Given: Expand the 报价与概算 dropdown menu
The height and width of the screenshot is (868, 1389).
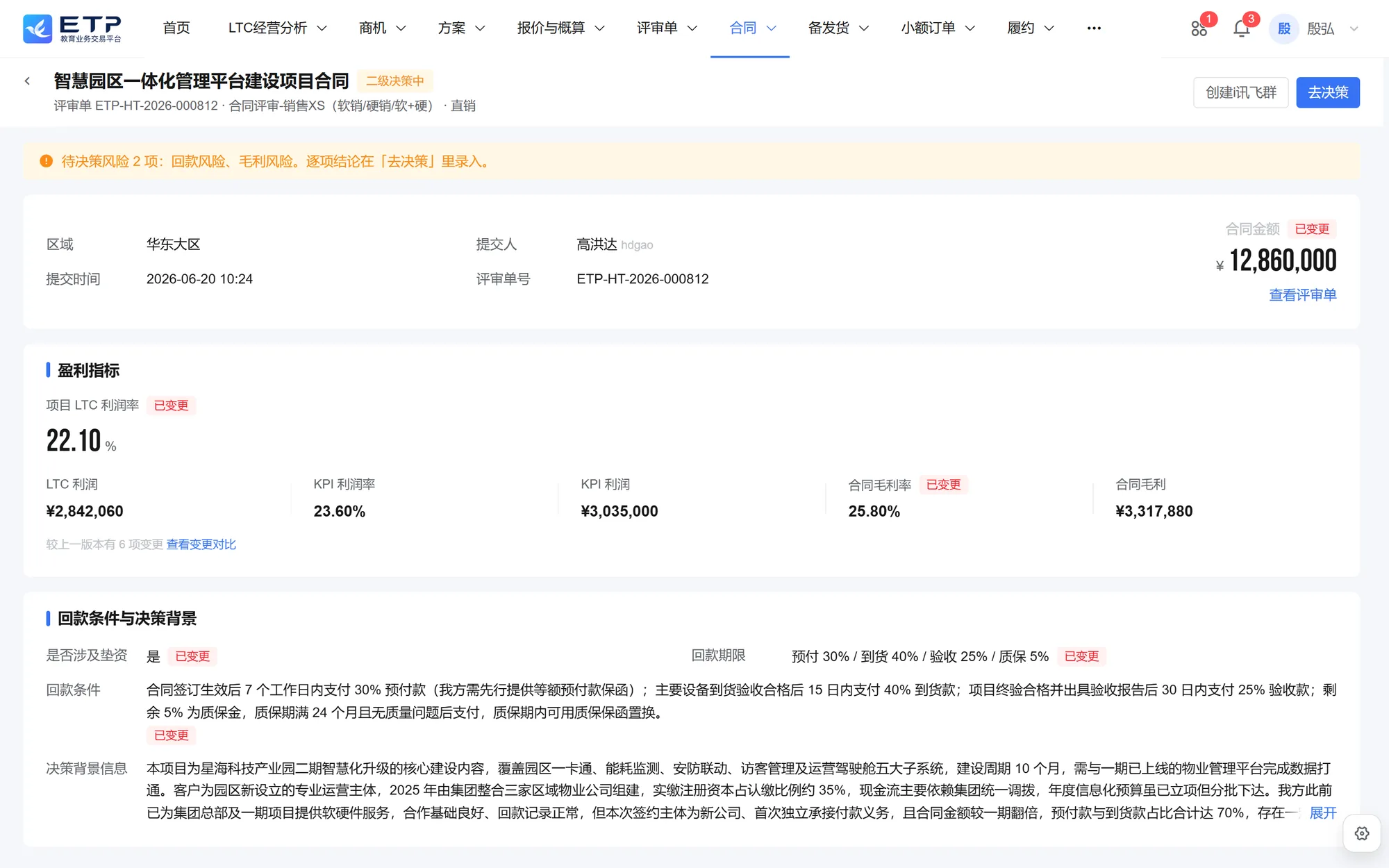Looking at the screenshot, I should pyautogui.click(x=560, y=28).
